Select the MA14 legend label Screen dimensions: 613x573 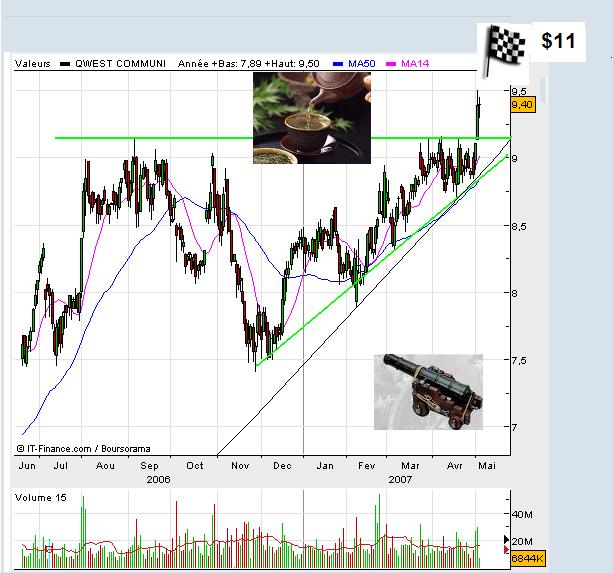tap(415, 64)
